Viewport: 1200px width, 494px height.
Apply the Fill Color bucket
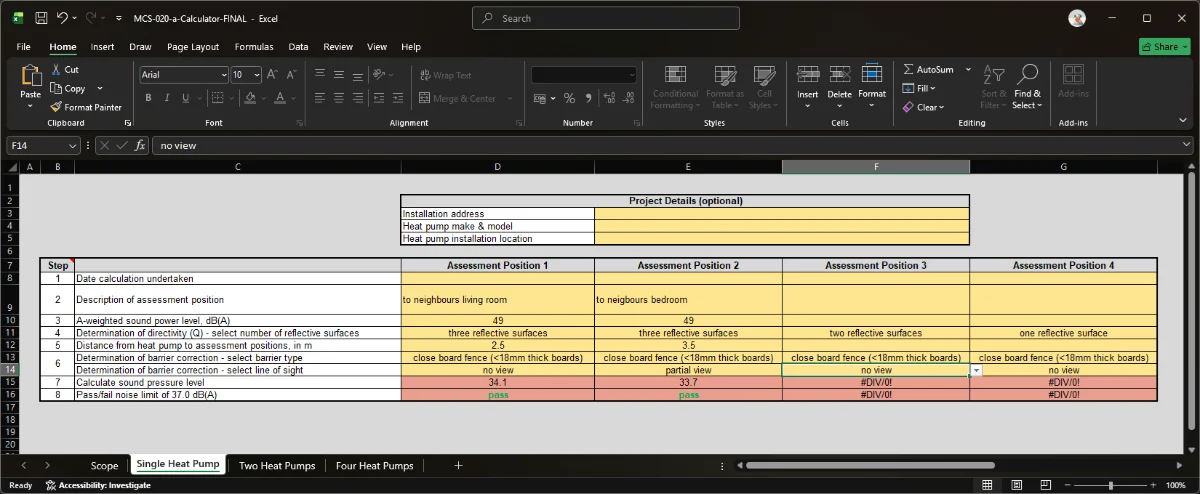252,98
